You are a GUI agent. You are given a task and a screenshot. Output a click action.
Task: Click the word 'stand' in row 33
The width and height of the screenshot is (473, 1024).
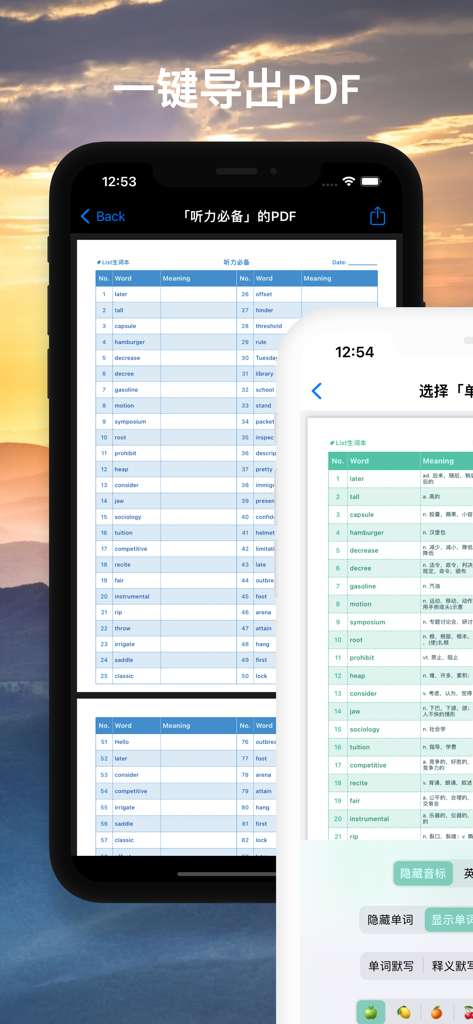click(x=263, y=406)
